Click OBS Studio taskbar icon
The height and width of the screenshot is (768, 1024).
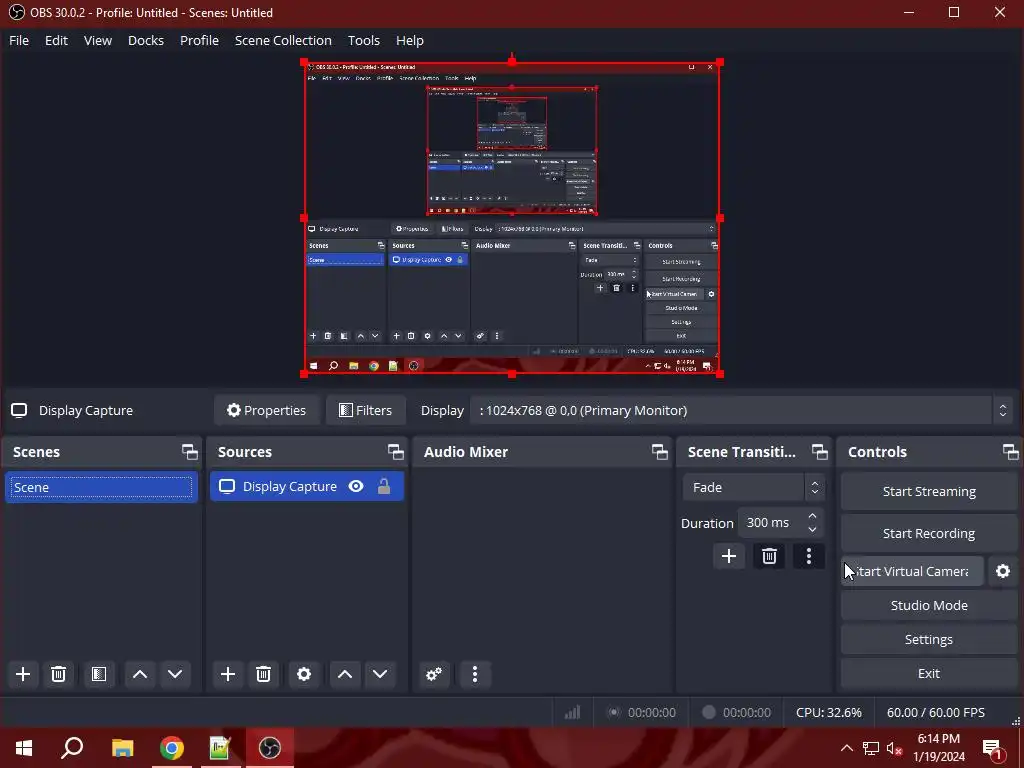pos(269,748)
